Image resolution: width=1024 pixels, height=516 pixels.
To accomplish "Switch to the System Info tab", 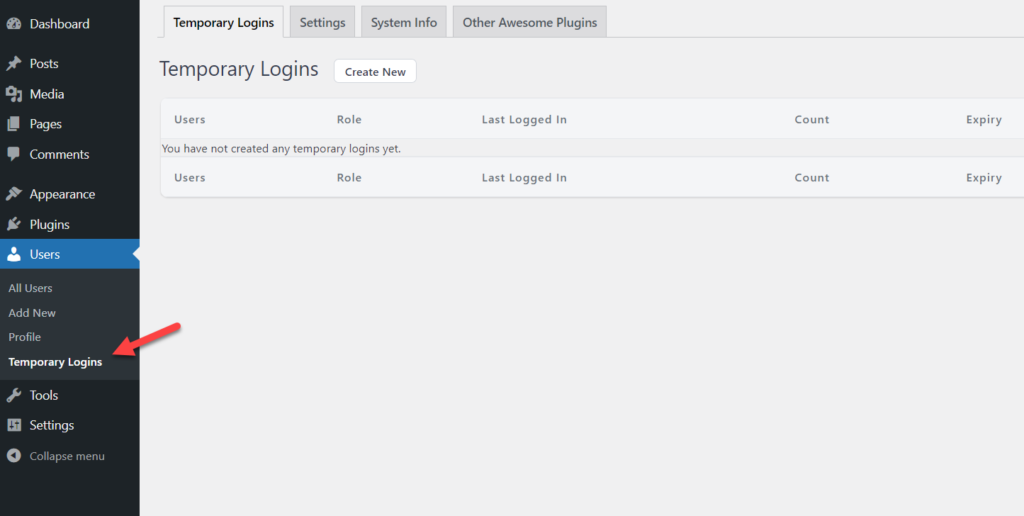I will click(404, 22).
